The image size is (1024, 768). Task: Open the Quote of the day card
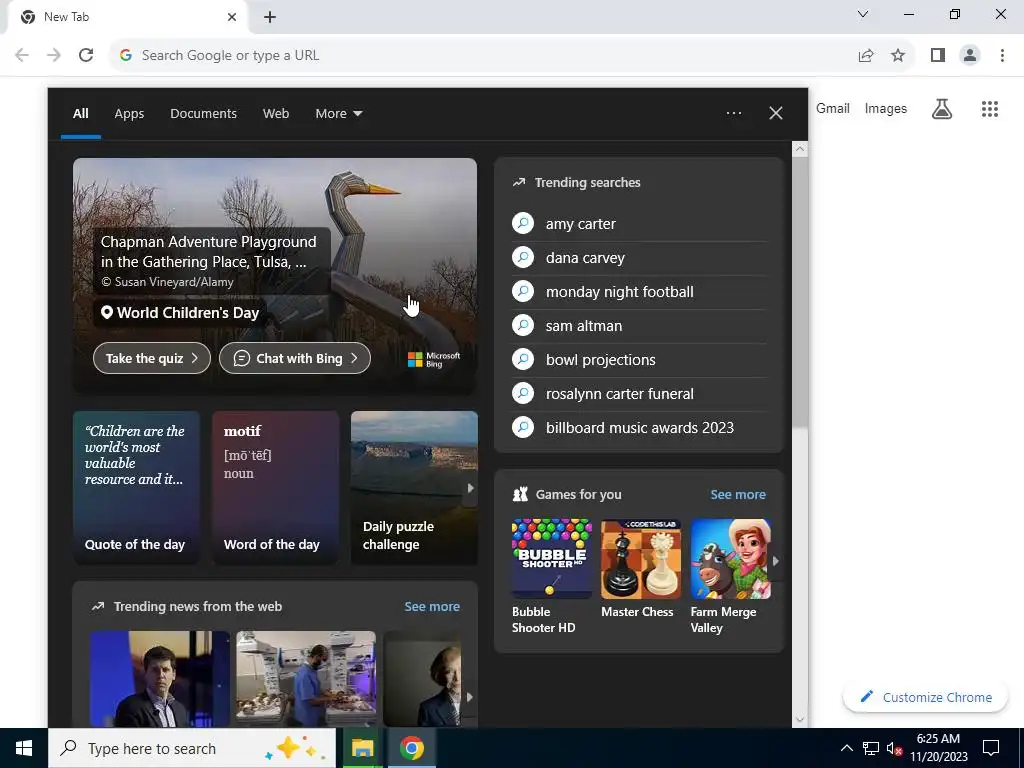[x=136, y=487]
